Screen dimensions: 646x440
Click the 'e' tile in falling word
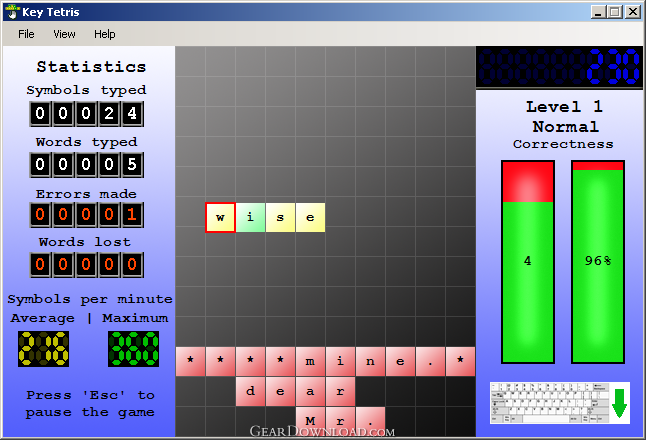pyautogui.click(x=310, y=217)
